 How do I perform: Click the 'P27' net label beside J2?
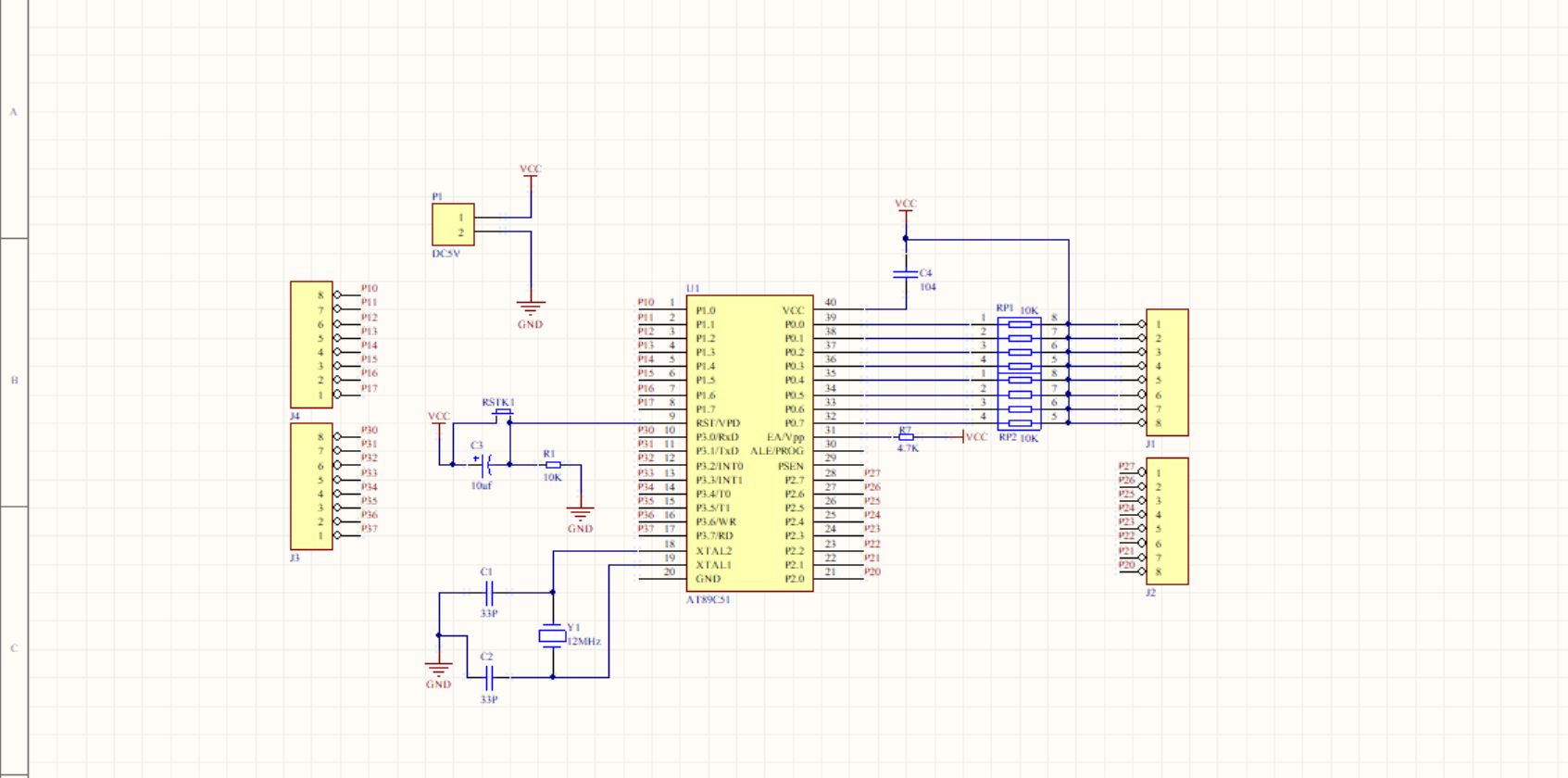click(x=1126, y=466)
